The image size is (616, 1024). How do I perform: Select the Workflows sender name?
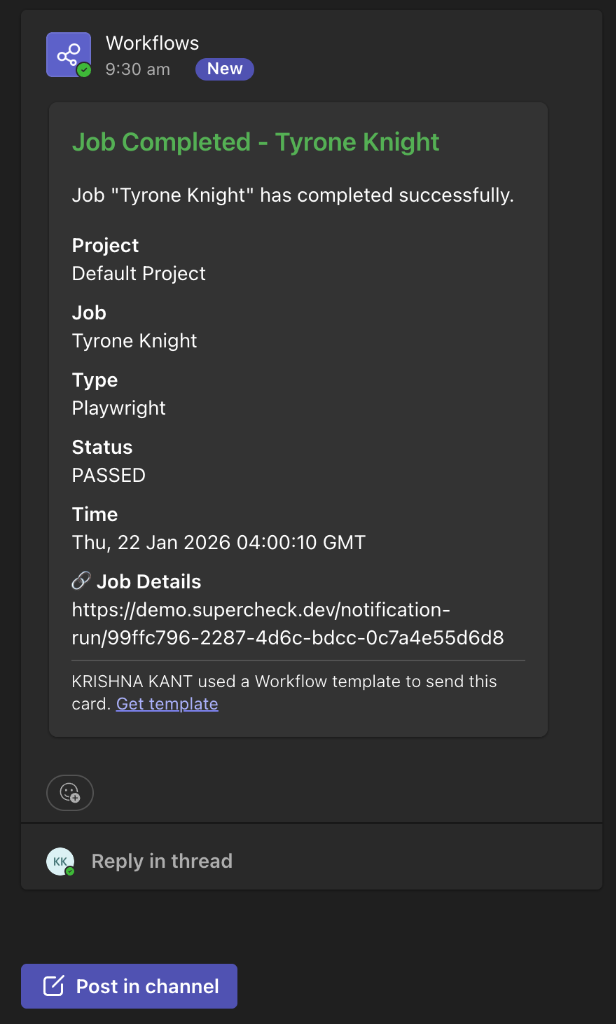pos(152,43)
